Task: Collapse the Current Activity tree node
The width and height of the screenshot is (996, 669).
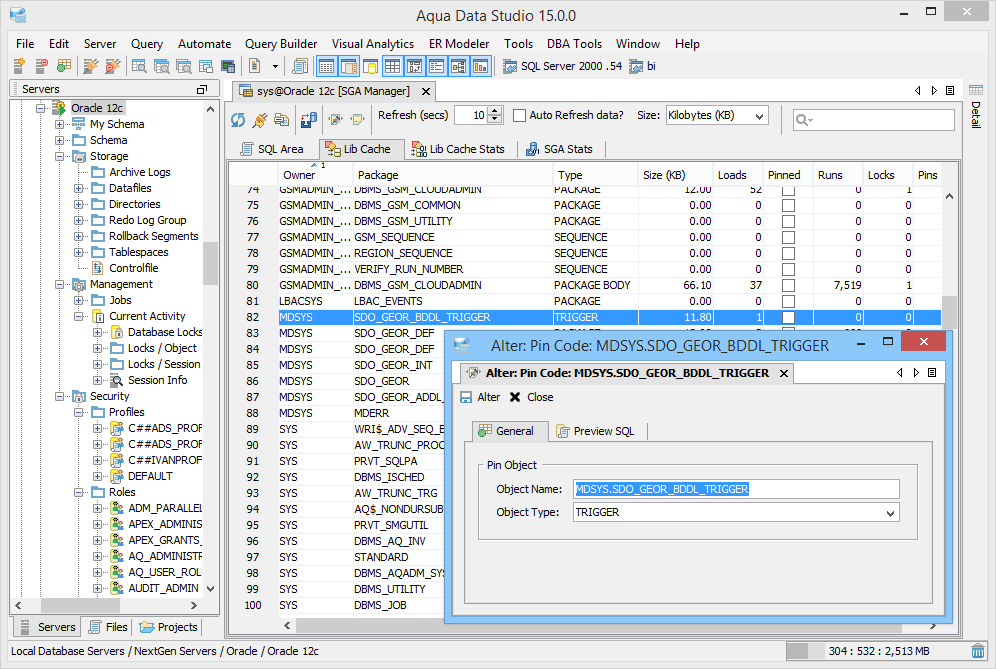Action: (78, 316)
